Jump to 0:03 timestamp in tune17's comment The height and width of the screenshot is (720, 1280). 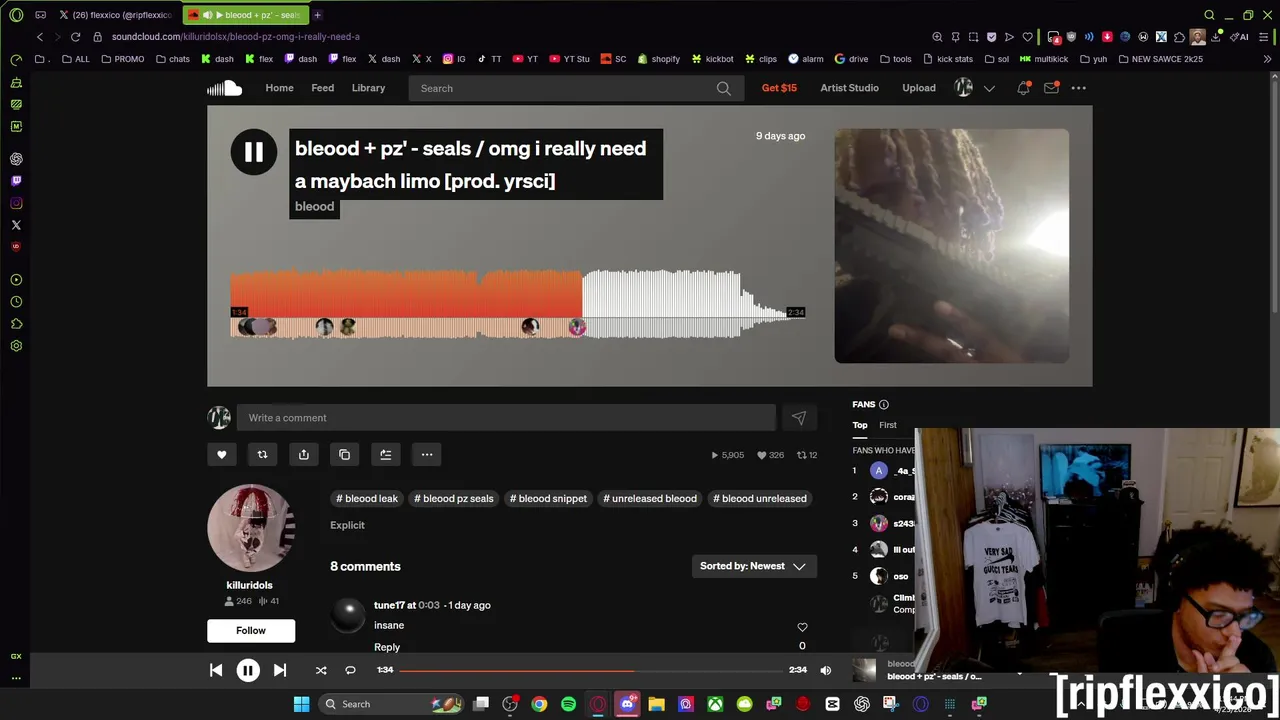[429, 605]
